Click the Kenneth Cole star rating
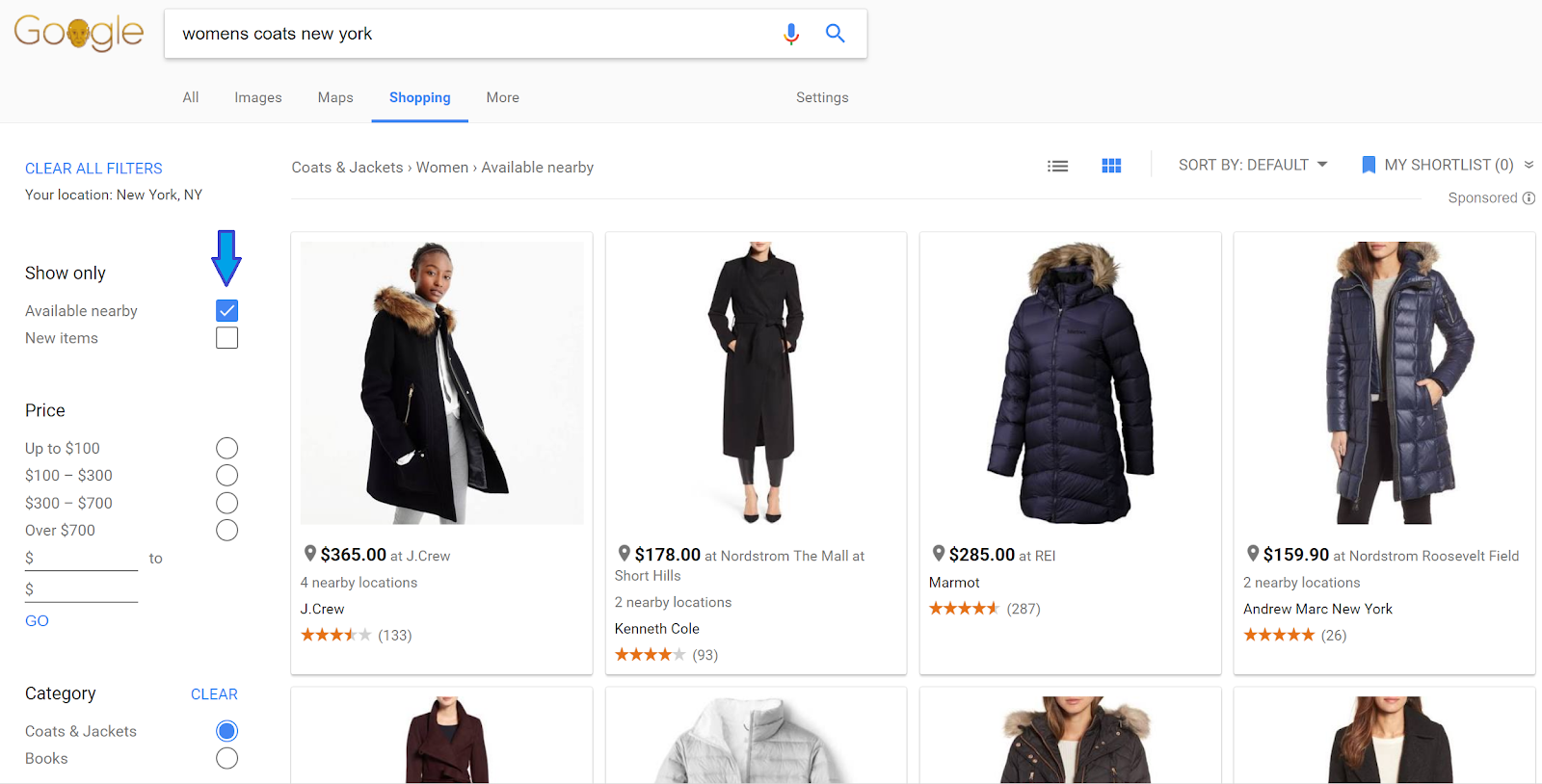 click(x=650, y=655)
